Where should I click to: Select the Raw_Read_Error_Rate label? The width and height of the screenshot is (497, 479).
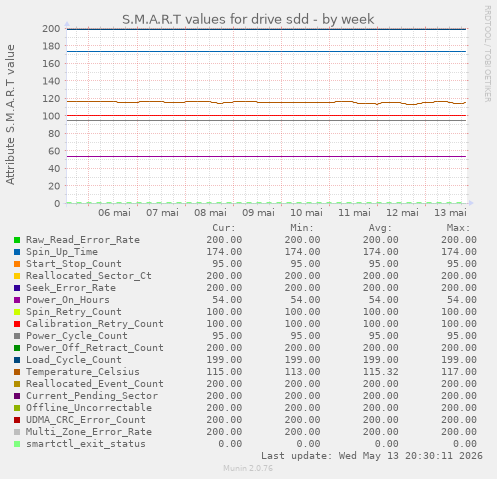[x=83, y=240]
